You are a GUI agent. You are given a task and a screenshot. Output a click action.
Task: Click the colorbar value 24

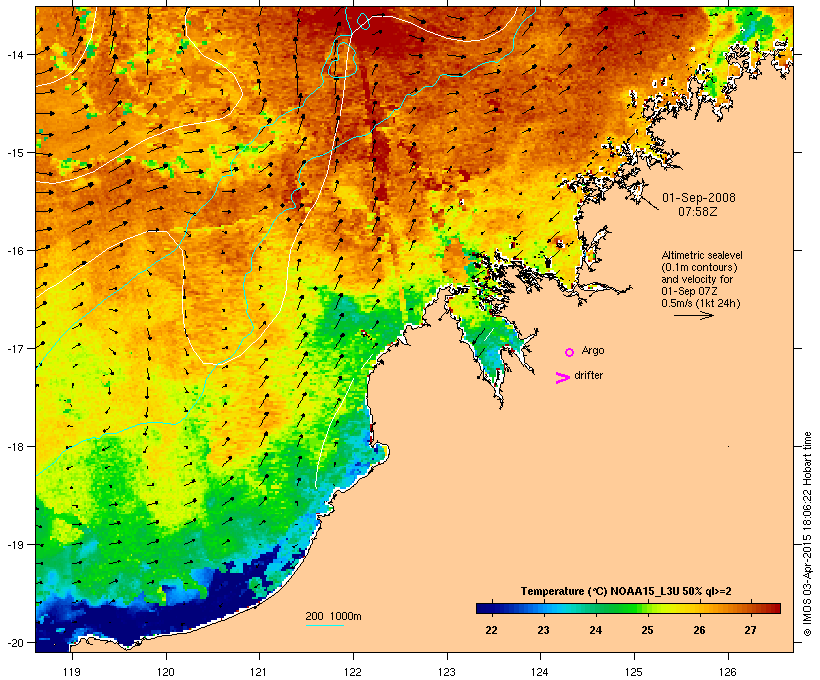pyautogui.click(x=595, y=630)
